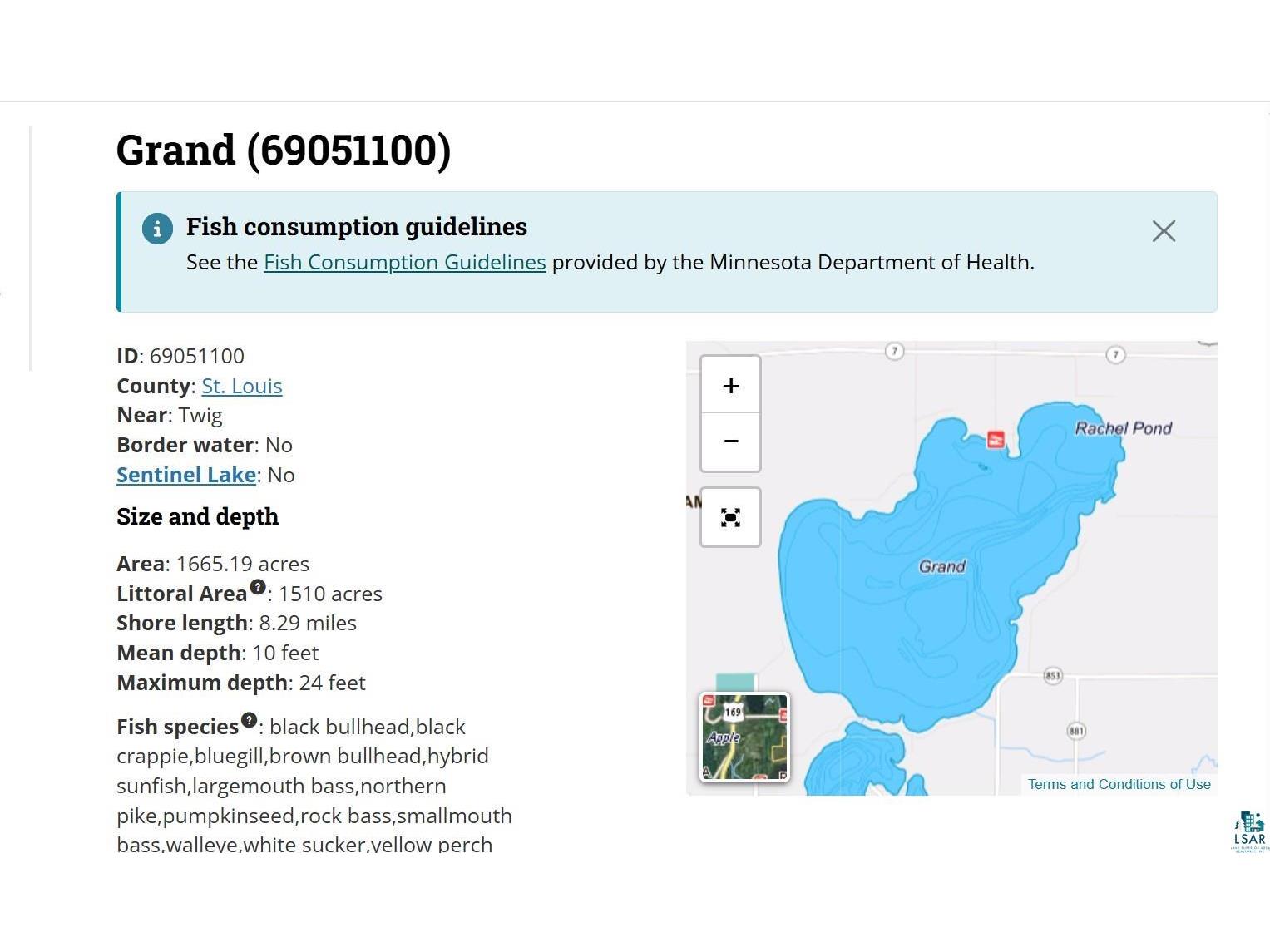
Task: Open Fish species help tooltip icon
Action: [x=249, y=720]
